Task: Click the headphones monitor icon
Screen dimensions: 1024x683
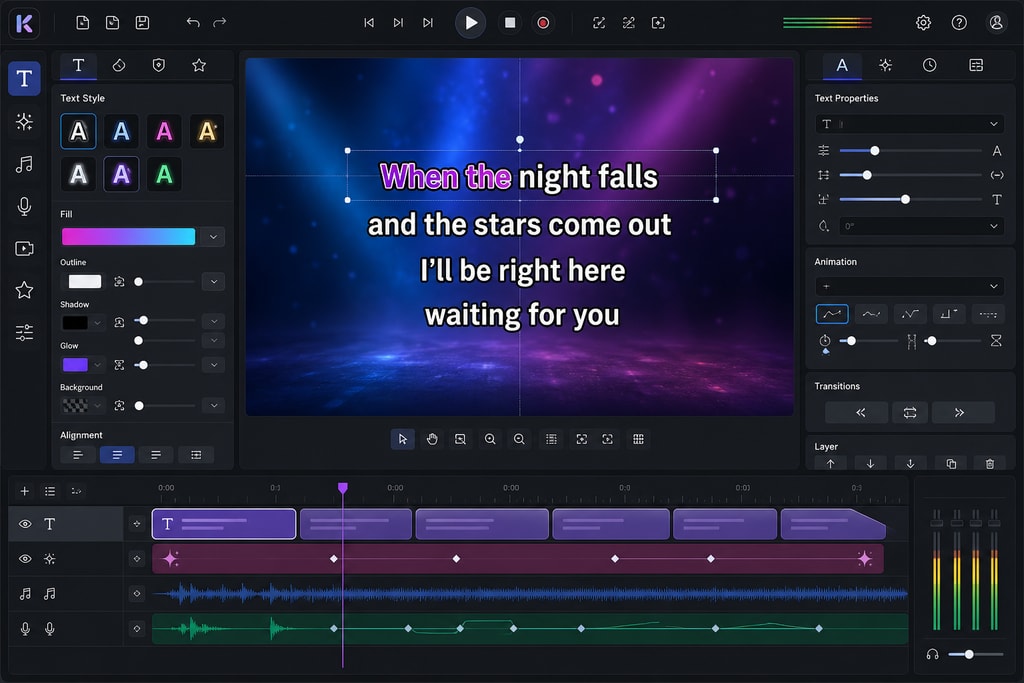Action: (933, 654)
